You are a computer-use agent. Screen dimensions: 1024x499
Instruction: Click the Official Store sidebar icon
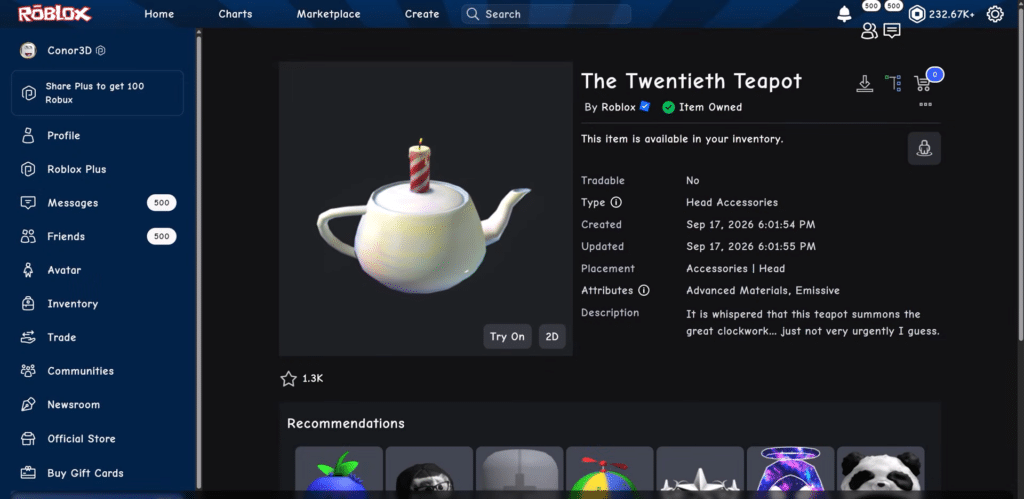coord(27,439)
